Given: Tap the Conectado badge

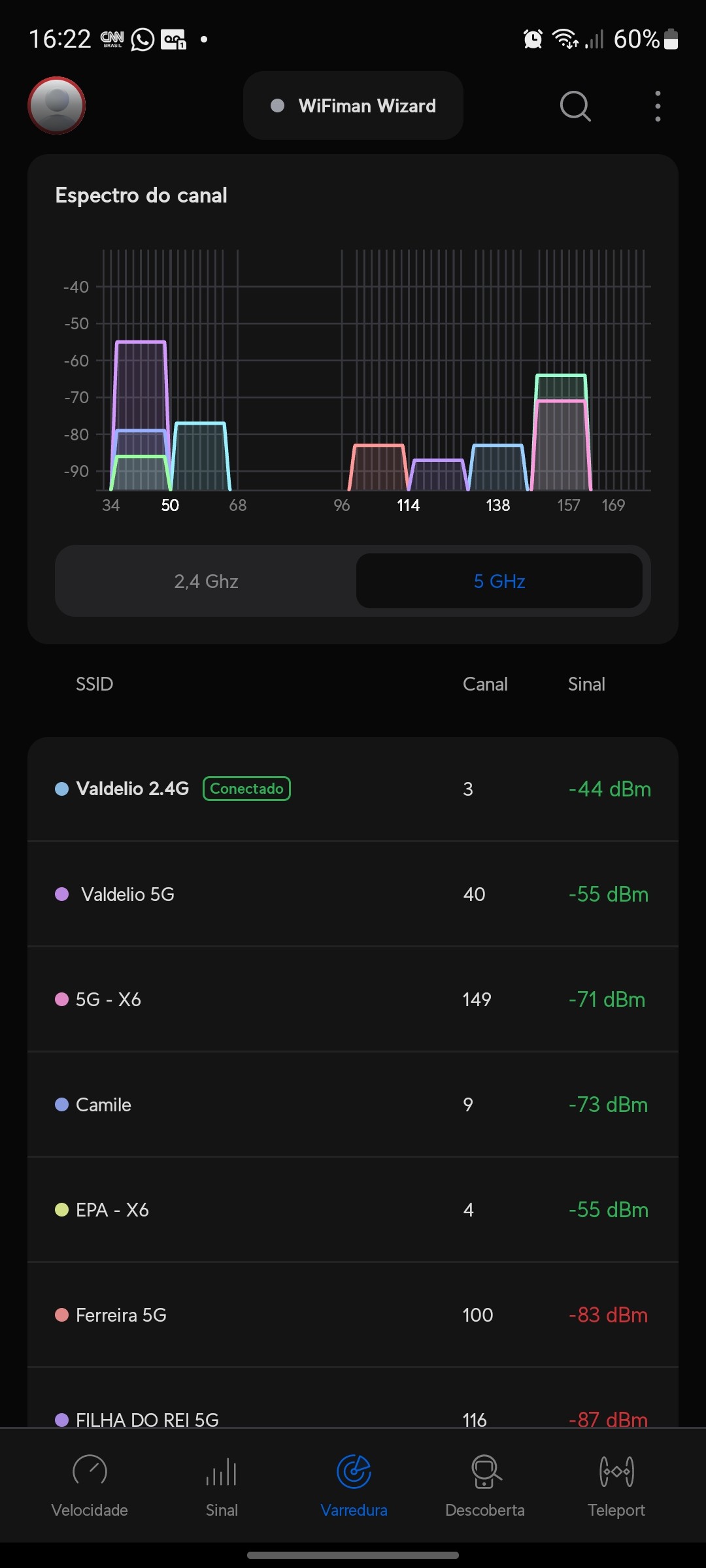Looking at the screenshot, I should (246, 789).
